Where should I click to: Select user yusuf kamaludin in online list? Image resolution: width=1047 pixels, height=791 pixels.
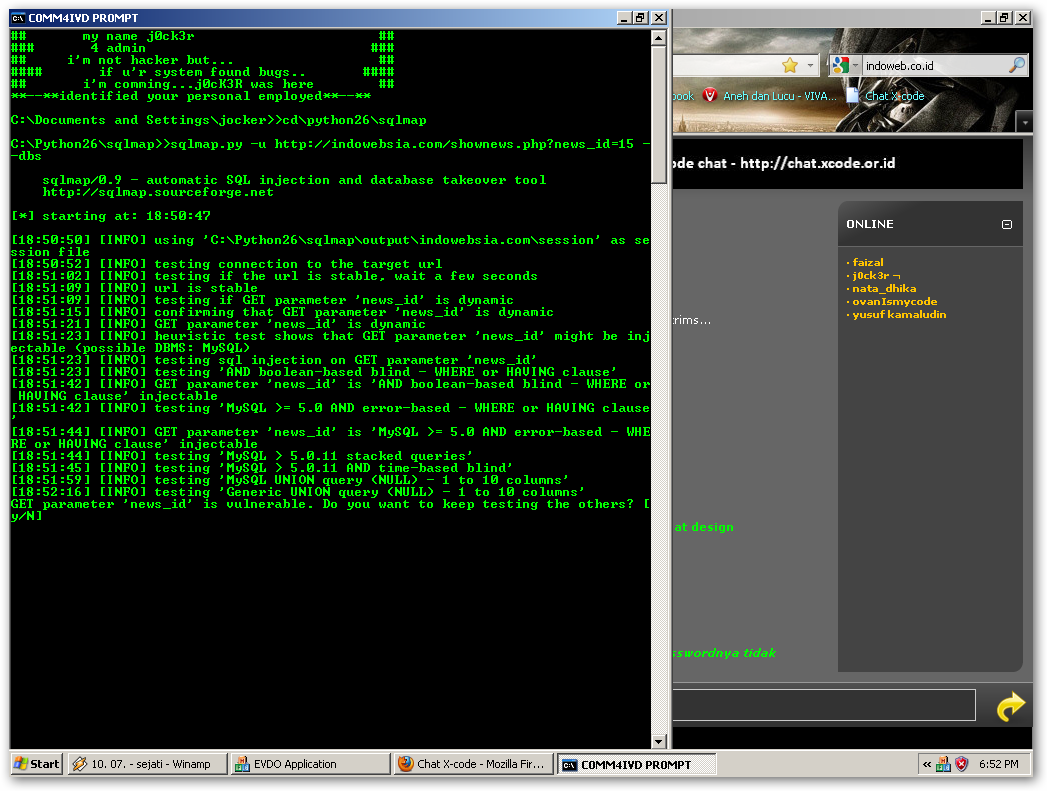(x=899, y=314)
